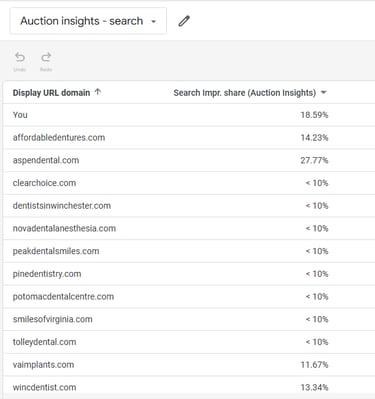The image size is (375, 399).
Task: Click the pencil edit report name icon
Action: tap(184, 21)
